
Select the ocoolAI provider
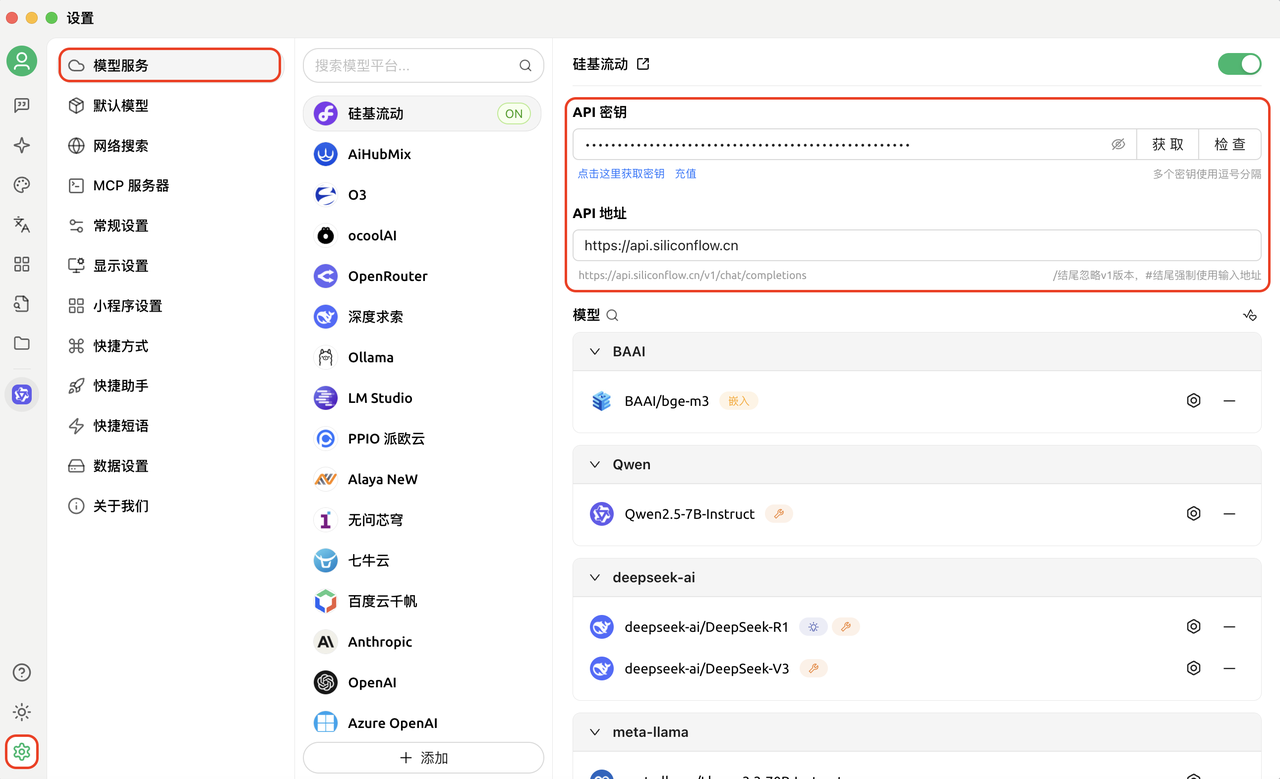click(422, 236)
